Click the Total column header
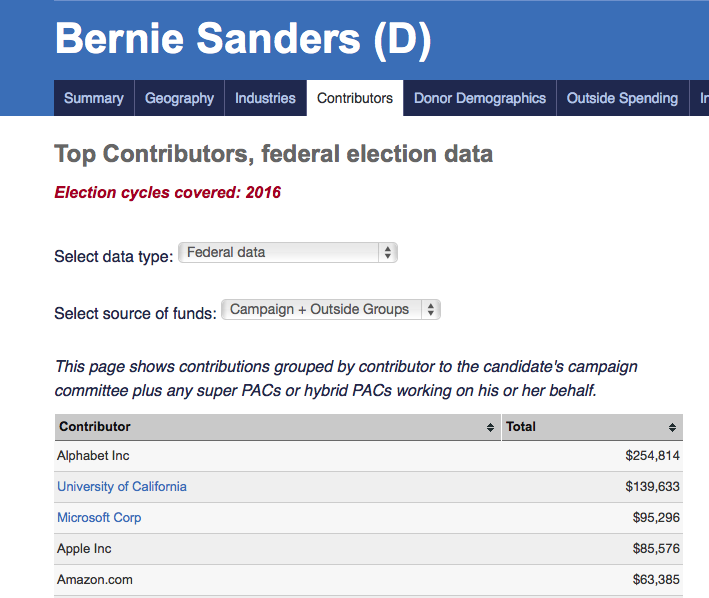This screenshot has width=709, height=598. (521, 427)
